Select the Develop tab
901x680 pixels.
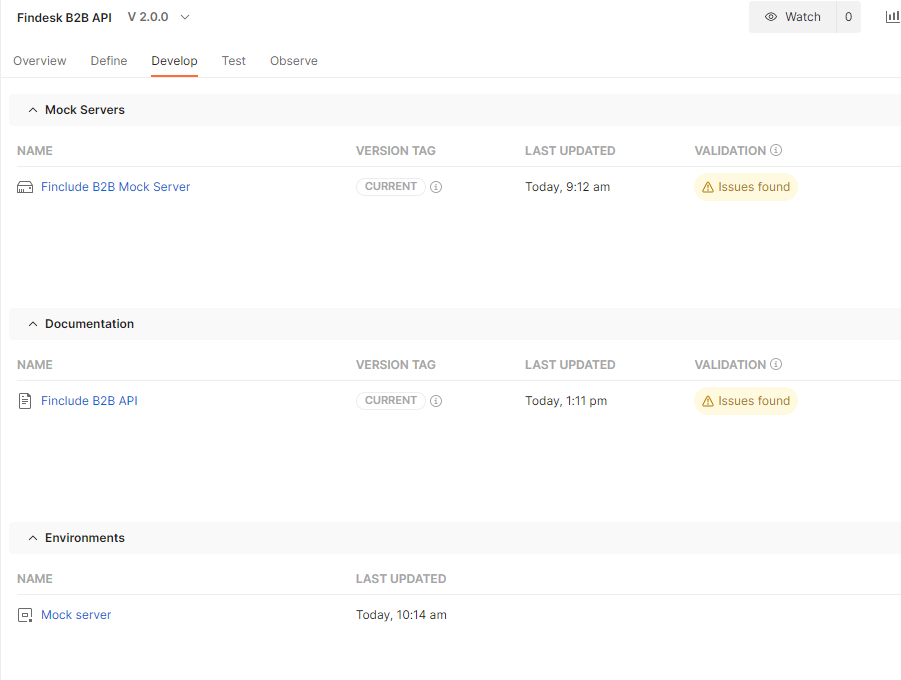click(174, 61)
